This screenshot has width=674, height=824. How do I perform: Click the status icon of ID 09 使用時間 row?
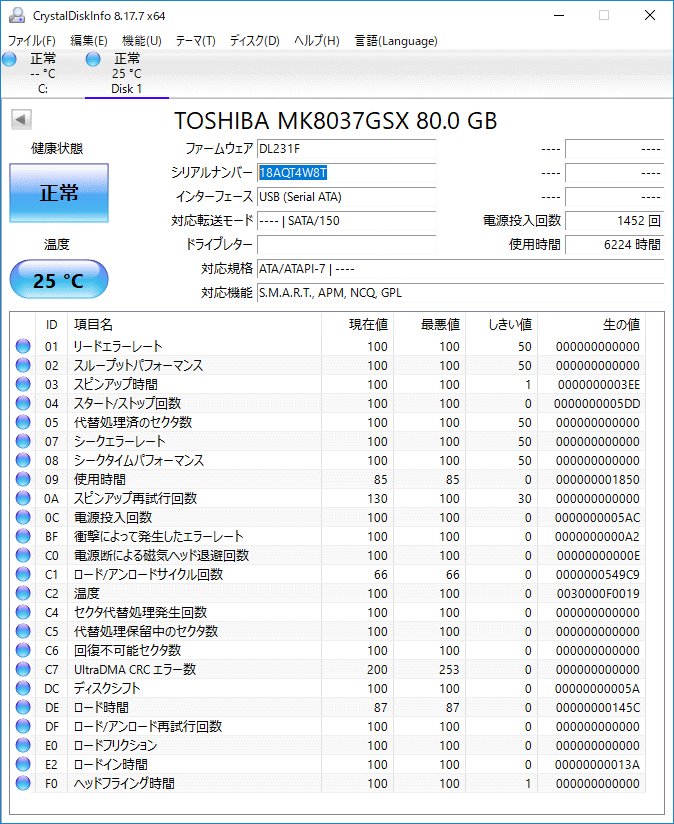tap(23, 479)
